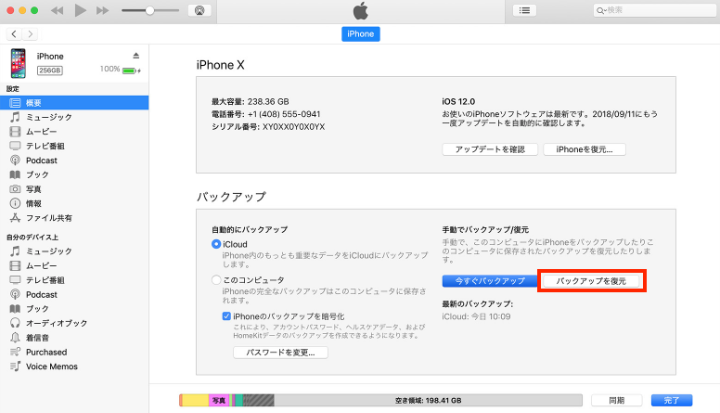Click the rewind playback button
Image resolution: width=720 pixels, height=413 pixels.
point(57,11)
